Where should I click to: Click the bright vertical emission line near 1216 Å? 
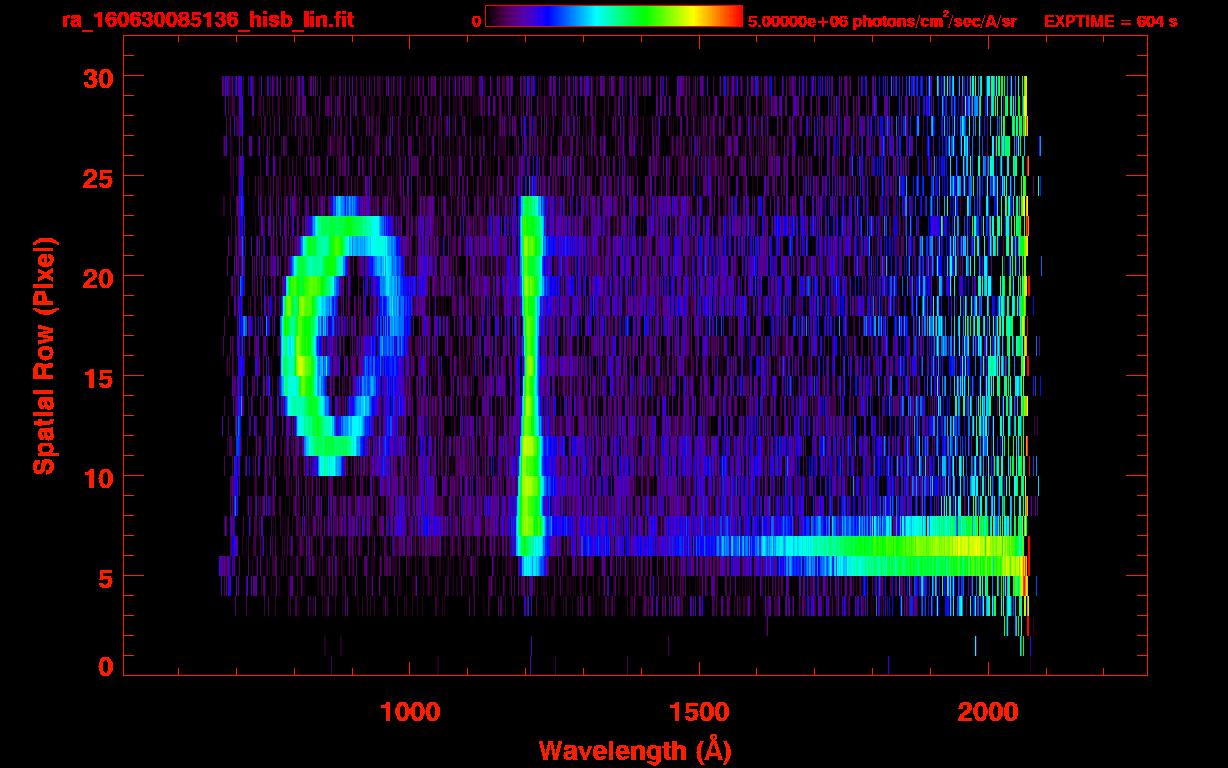coord(530,380)
